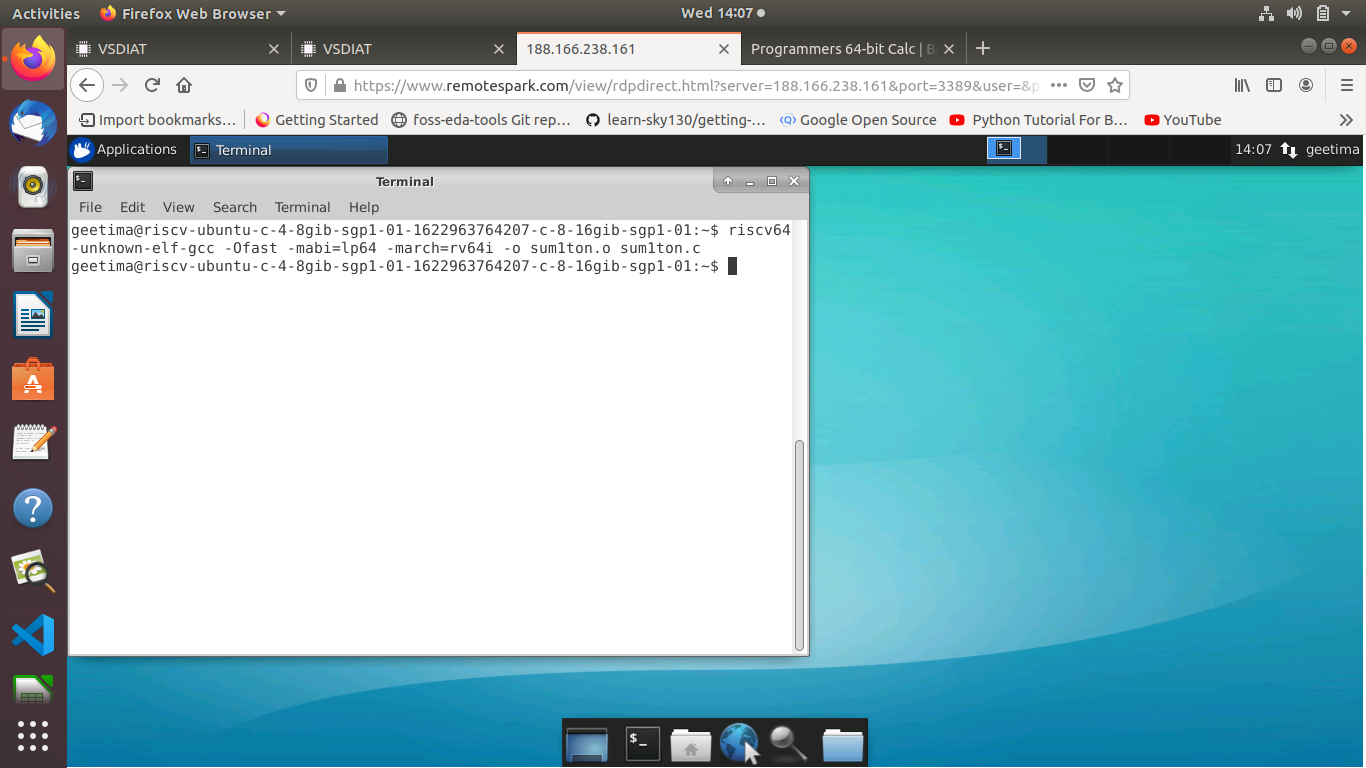Image resolution: width=1366 pixels, height=768 pixels.
Task: Open page actions three-dot menu
Action: (1059, 86)
